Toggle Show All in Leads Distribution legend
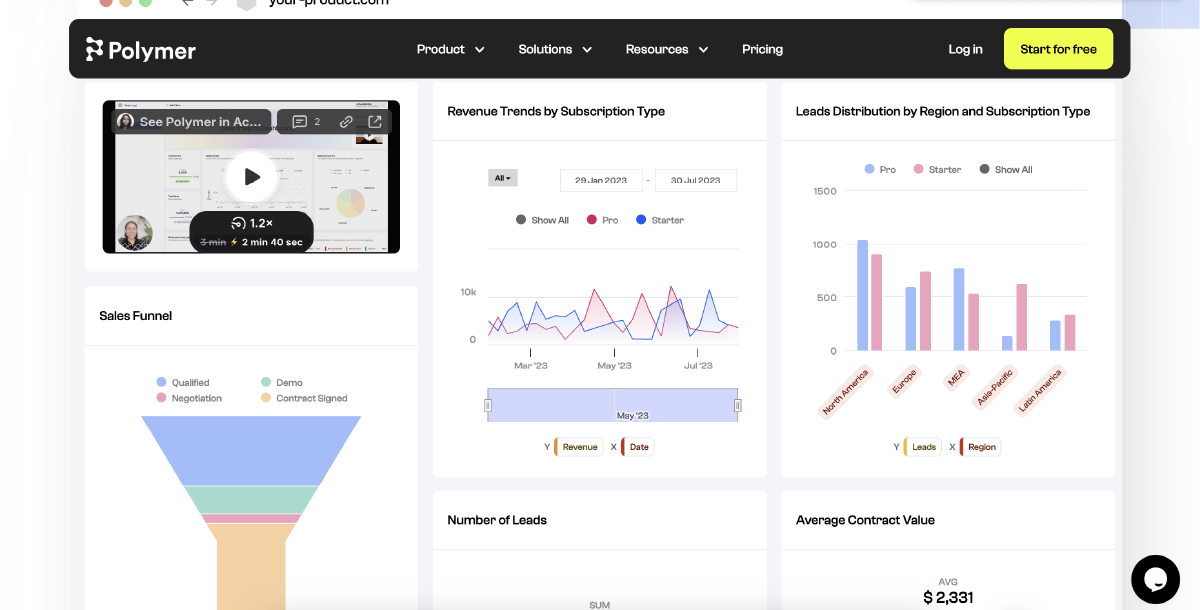 click(1005, 170)
